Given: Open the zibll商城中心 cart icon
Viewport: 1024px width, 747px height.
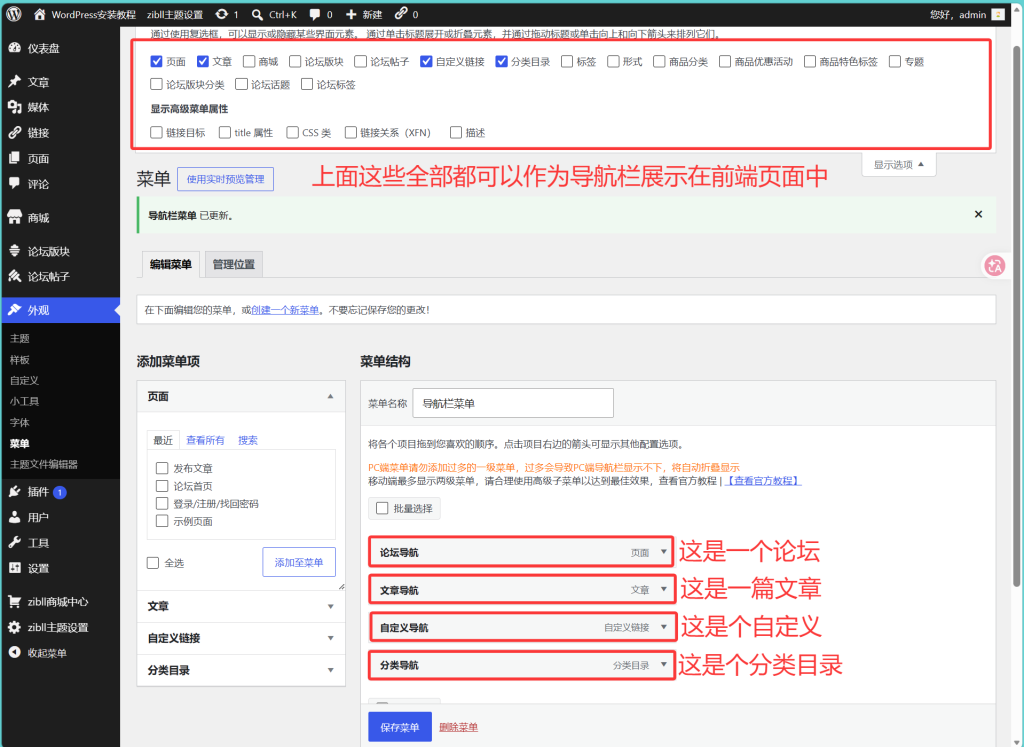Looking at the screenshot, I should (14, 601).
